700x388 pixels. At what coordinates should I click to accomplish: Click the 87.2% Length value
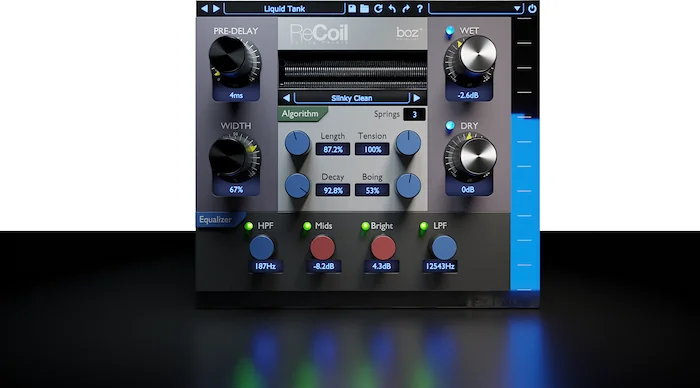(333, 150)
